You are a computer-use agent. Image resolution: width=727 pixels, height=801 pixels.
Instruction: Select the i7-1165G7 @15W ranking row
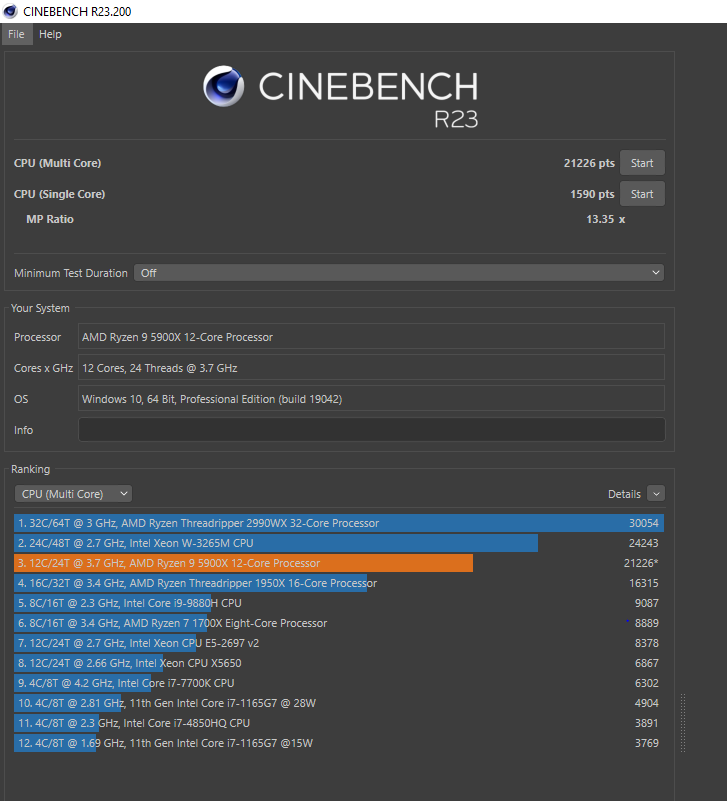coord(339,743)
